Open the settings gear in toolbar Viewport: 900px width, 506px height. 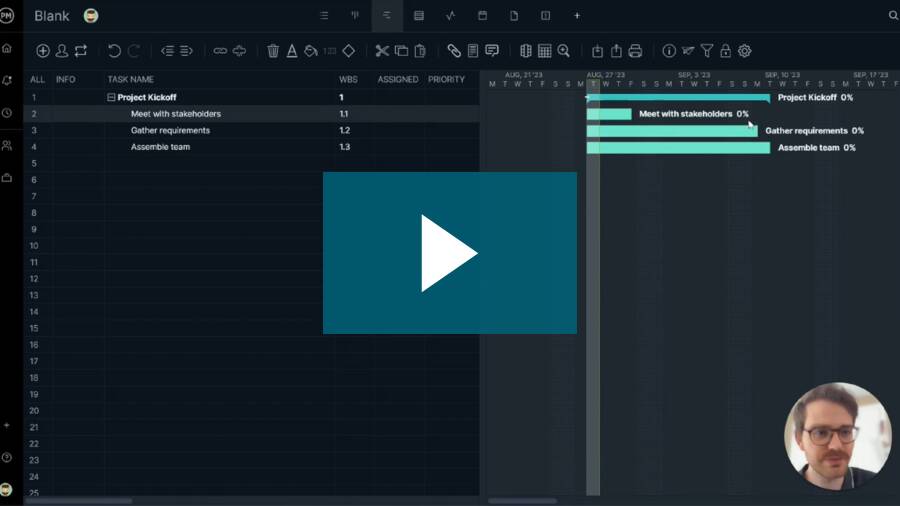744,51
